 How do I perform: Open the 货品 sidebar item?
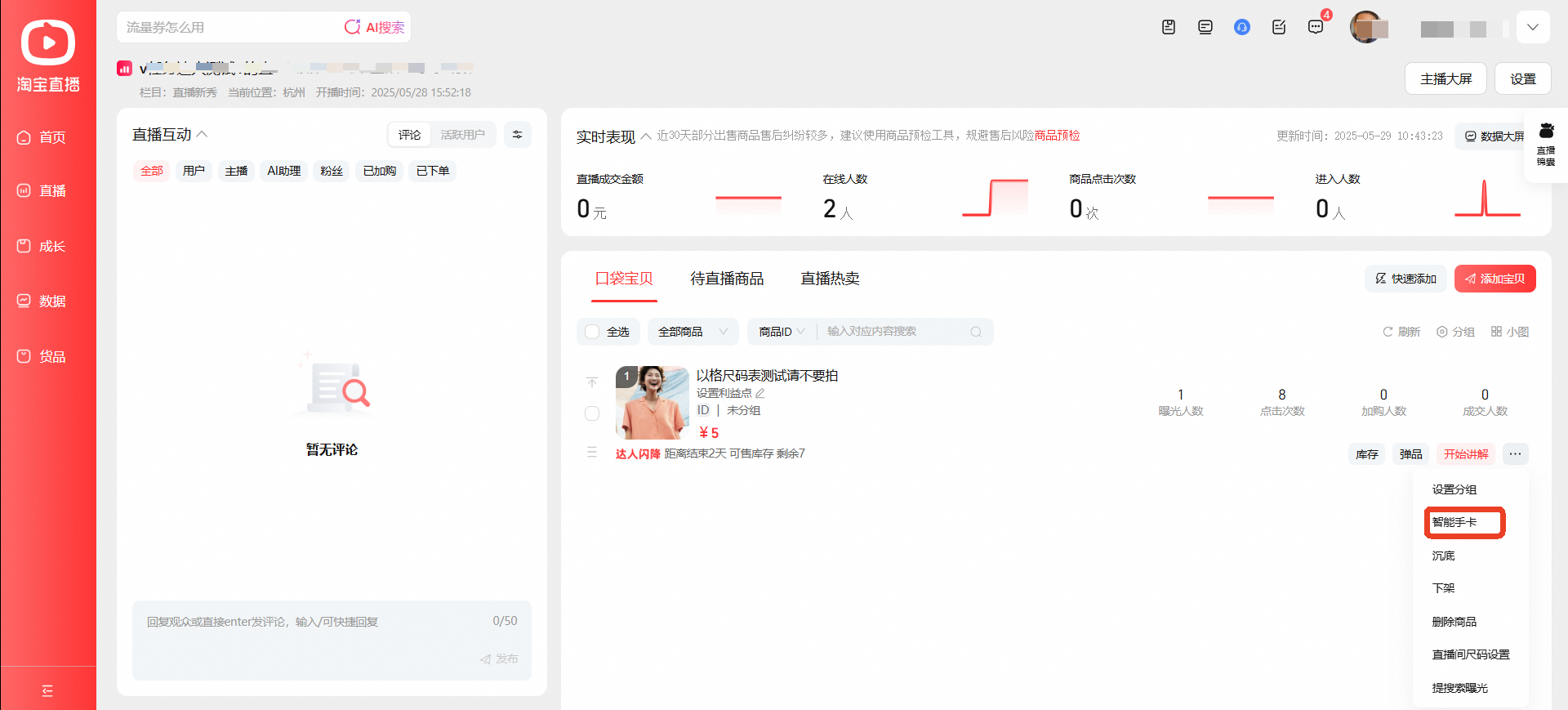click(42, 356)
